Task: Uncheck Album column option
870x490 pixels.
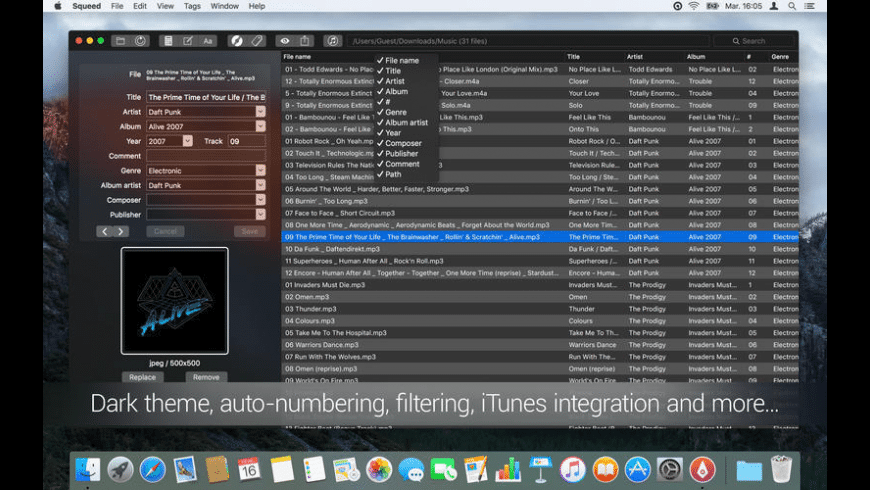Action: coord(392,92)
